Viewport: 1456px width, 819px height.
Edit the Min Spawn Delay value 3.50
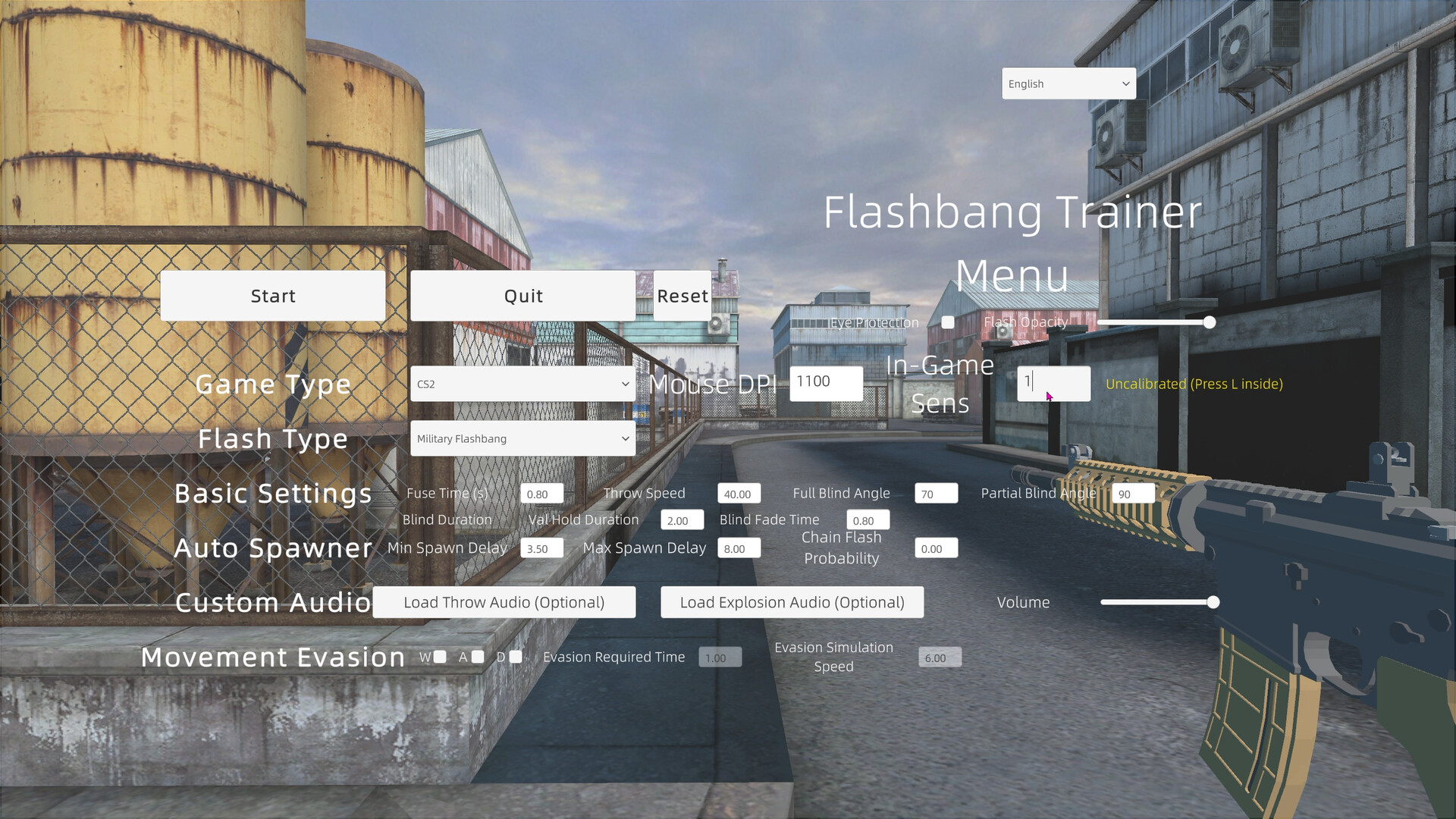542,548
